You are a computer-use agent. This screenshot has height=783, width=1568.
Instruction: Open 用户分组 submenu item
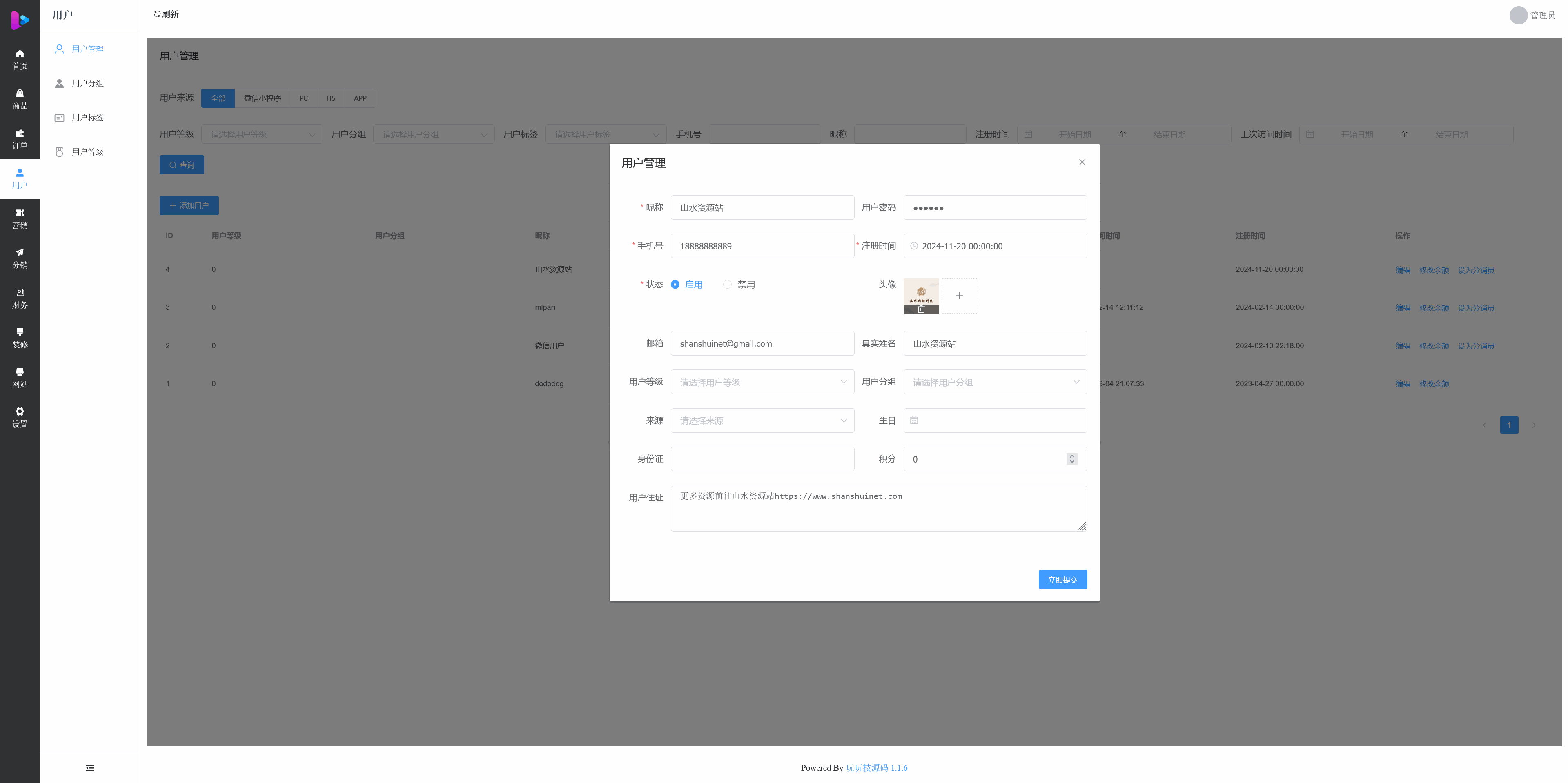88,83
